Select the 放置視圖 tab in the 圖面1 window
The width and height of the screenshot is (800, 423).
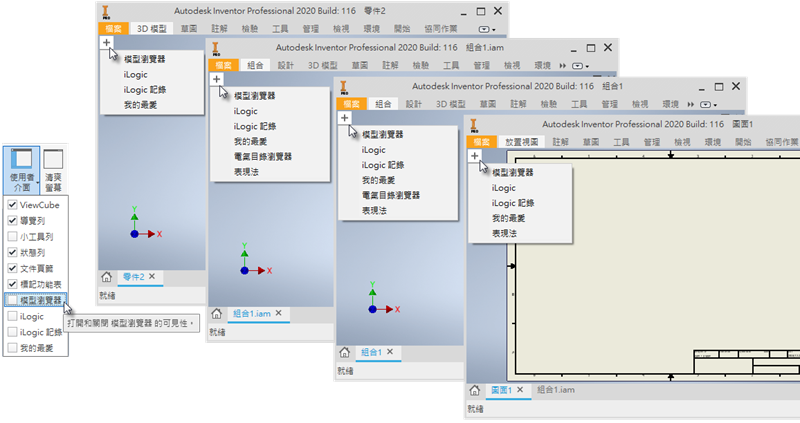[x=521, y=142]
